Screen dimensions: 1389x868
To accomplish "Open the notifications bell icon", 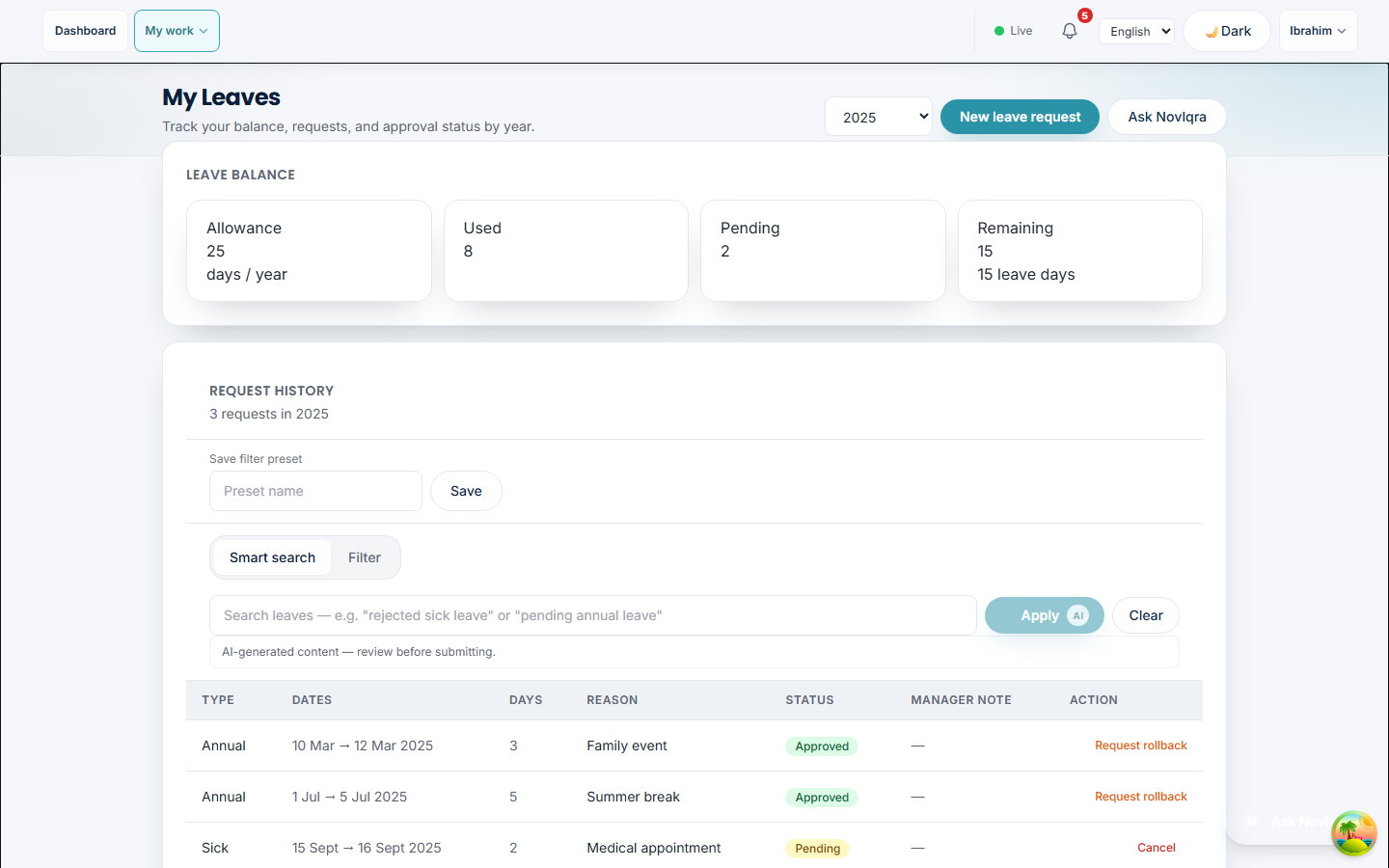I will point(1069,31).
